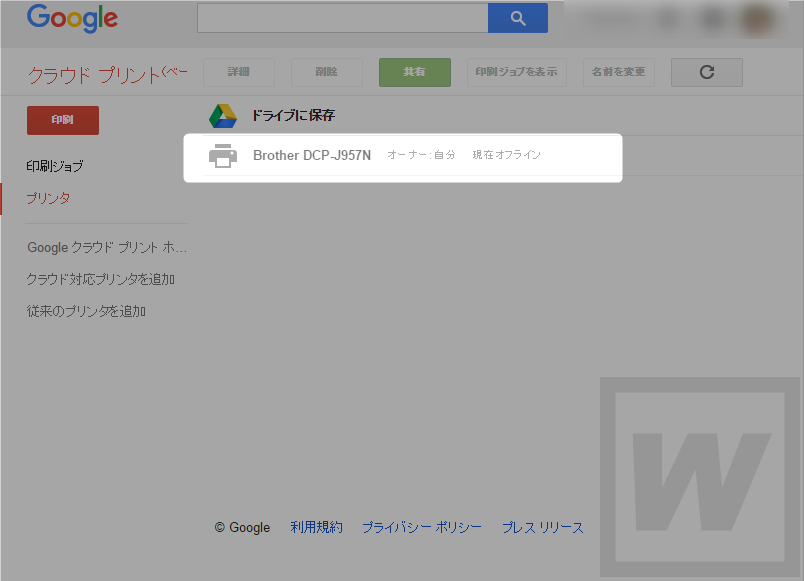
Task: Click the Brother DCP-J957N printer icon
Action: coord(223,155)
